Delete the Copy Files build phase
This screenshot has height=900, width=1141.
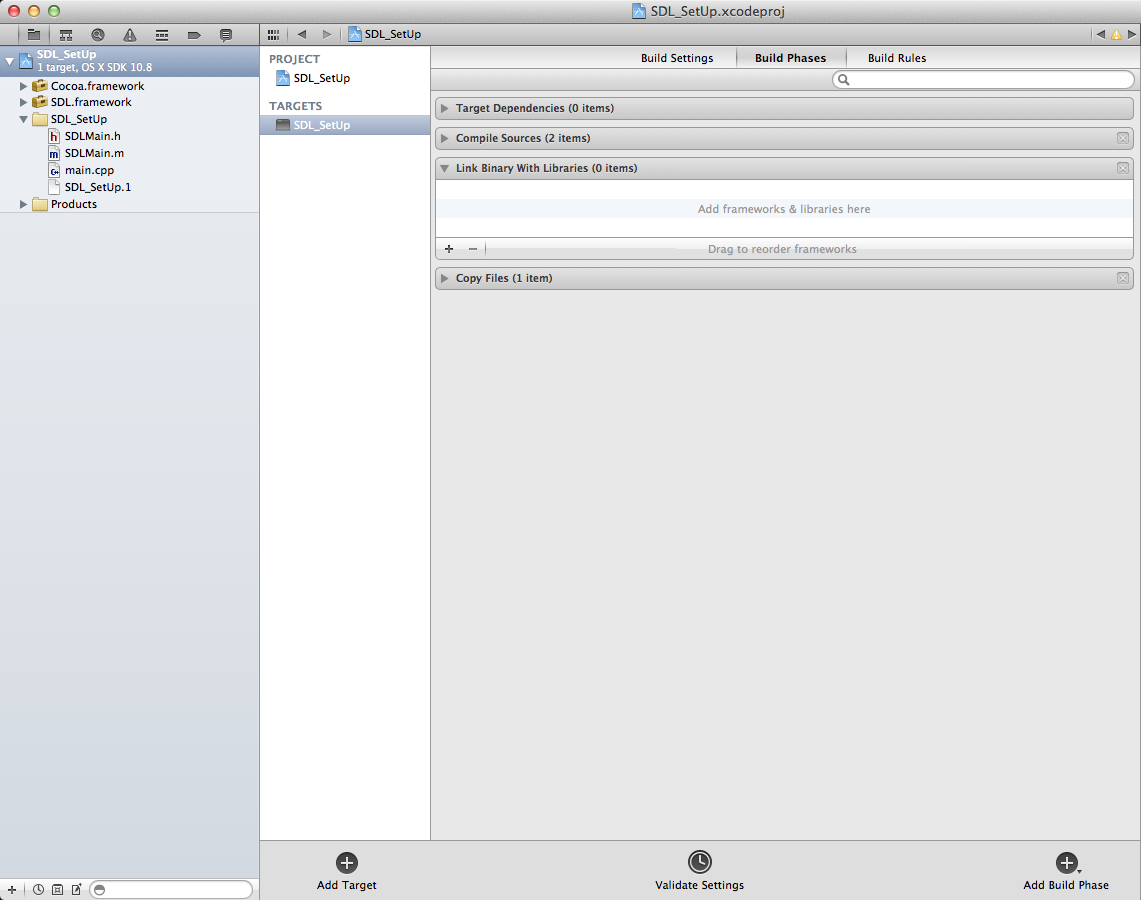1123,278
